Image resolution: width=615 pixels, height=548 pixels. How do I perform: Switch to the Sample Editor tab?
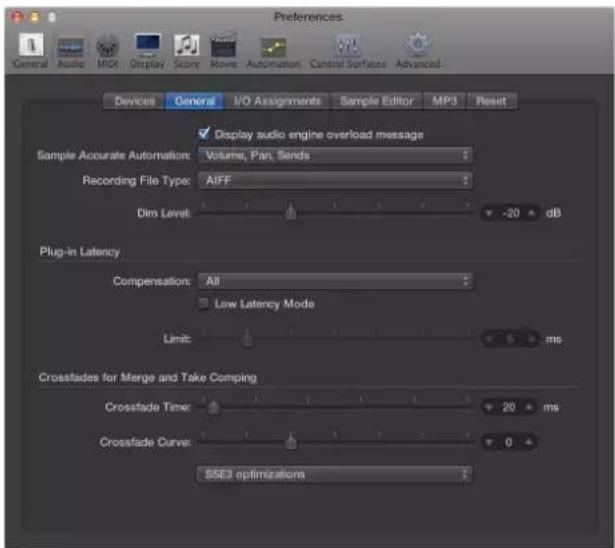pos(377,101)
